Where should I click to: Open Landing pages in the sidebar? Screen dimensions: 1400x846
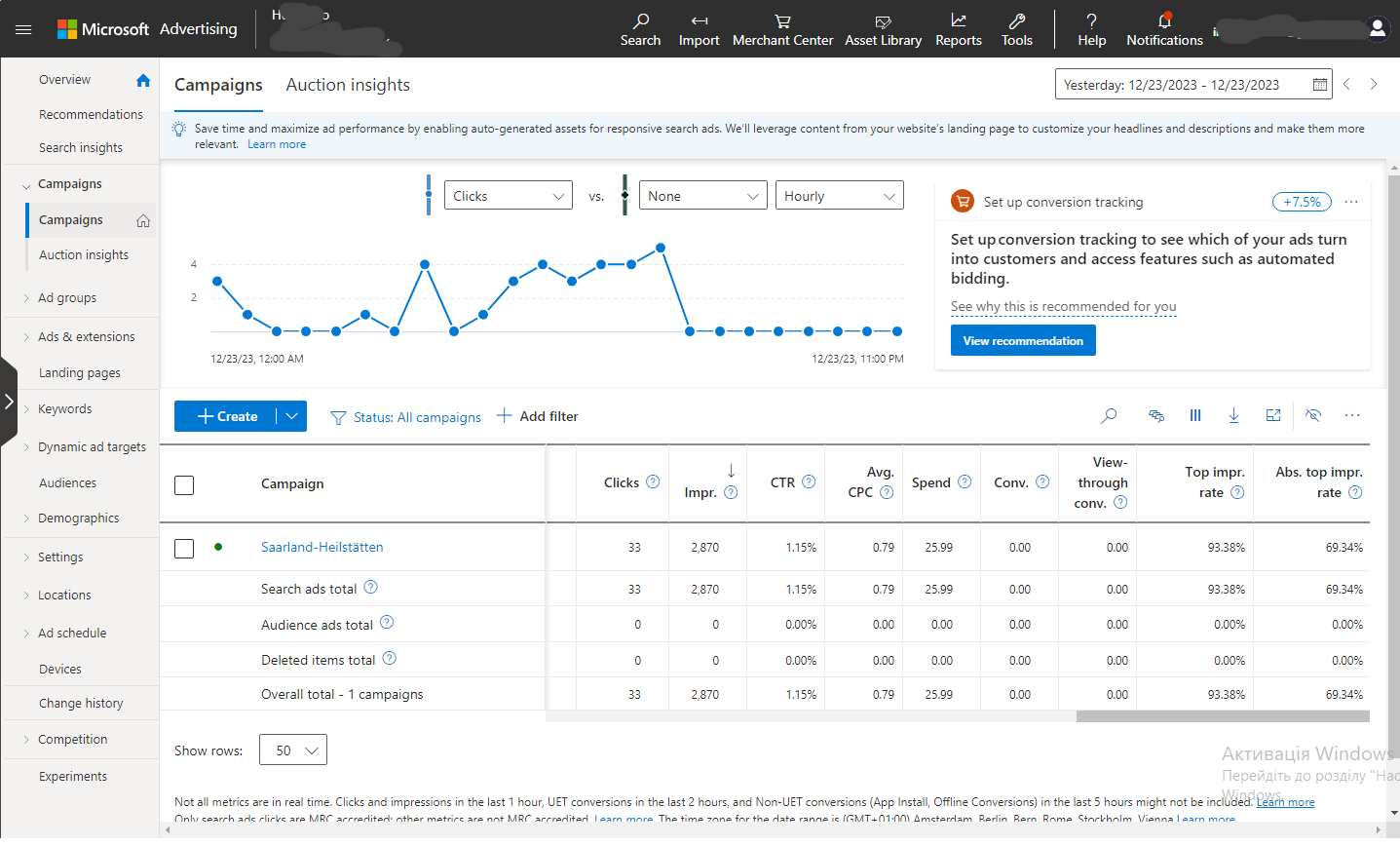(x=80, y=373)
